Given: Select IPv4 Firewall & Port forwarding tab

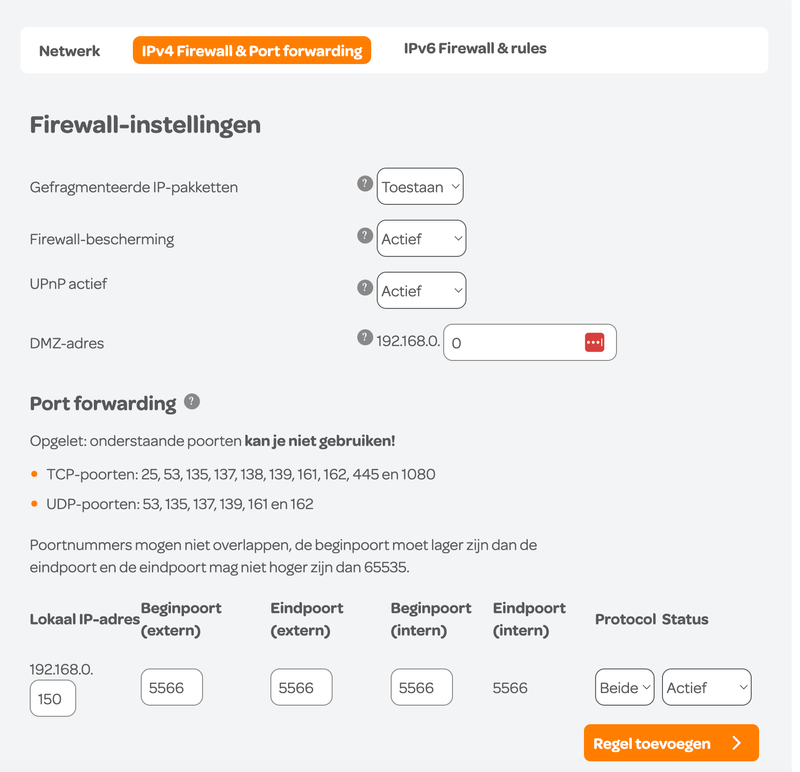Looking at the screenshot, I should tap(252, 50).
